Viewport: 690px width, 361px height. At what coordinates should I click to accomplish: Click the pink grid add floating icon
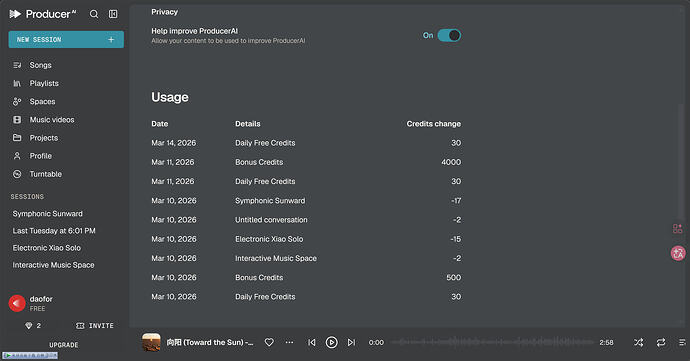tap(678, 228)
